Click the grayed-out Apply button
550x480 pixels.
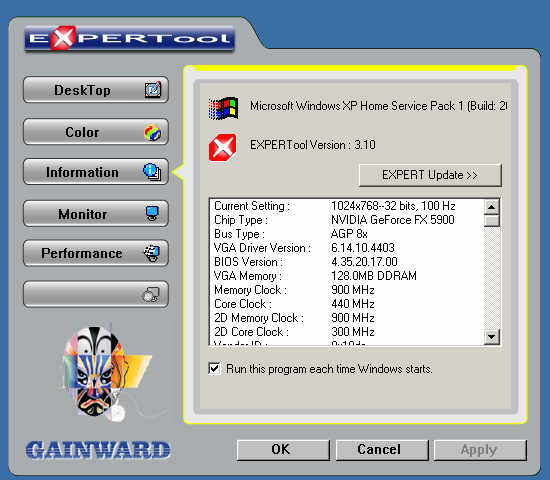point(480,450)
